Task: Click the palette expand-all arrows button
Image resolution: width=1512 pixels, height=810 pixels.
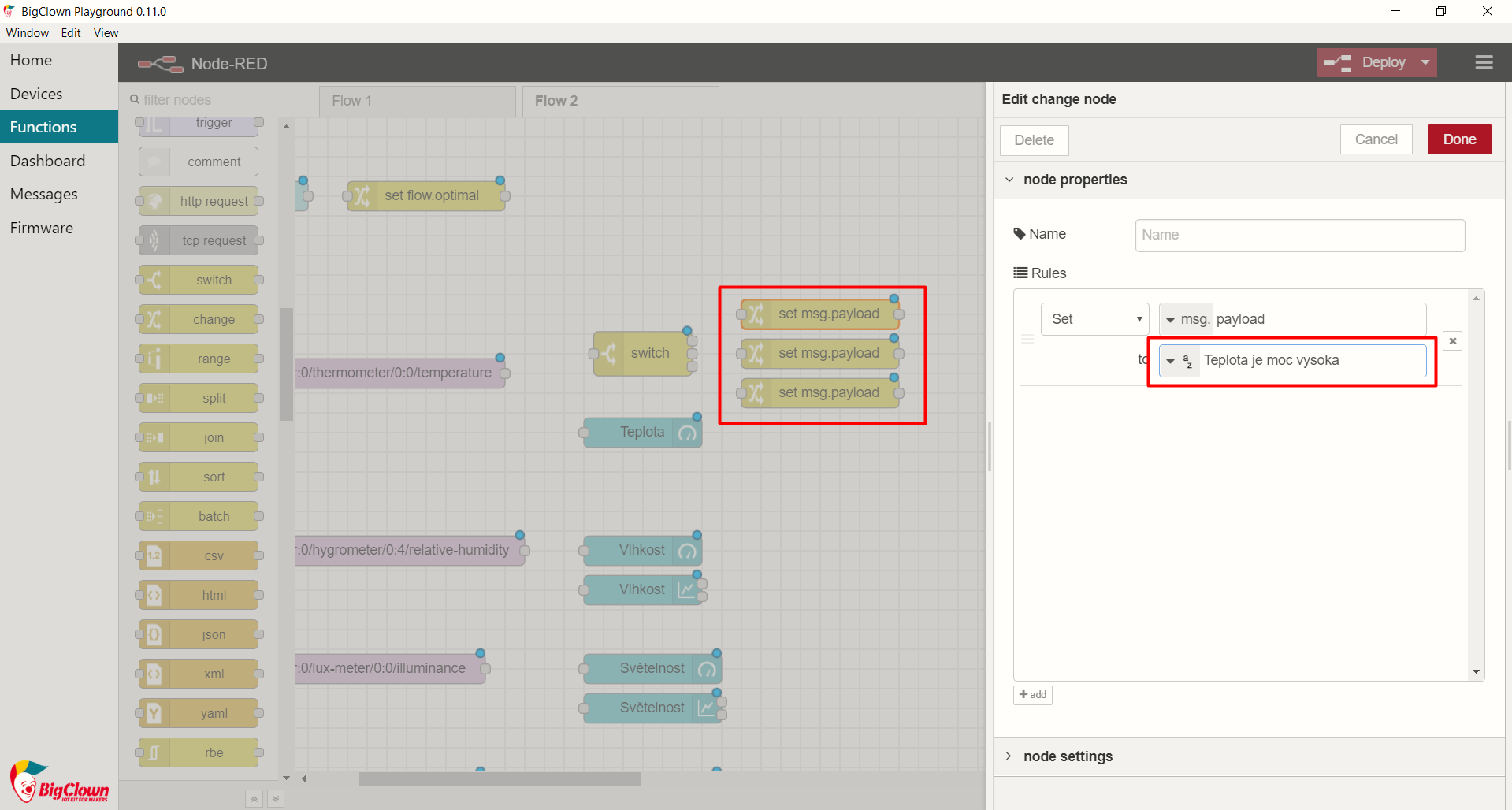Action: (x=276, y=799)
